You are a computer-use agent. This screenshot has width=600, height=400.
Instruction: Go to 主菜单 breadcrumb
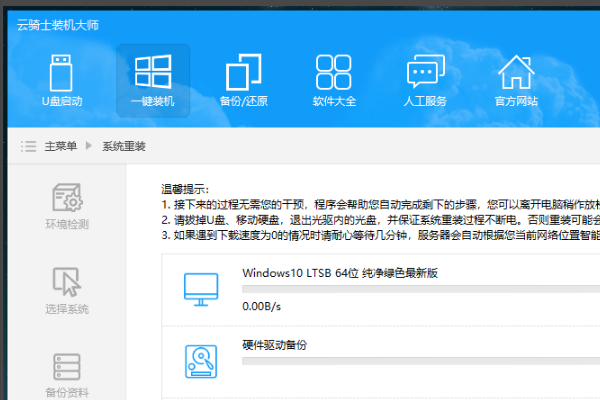tap(60, 146)
